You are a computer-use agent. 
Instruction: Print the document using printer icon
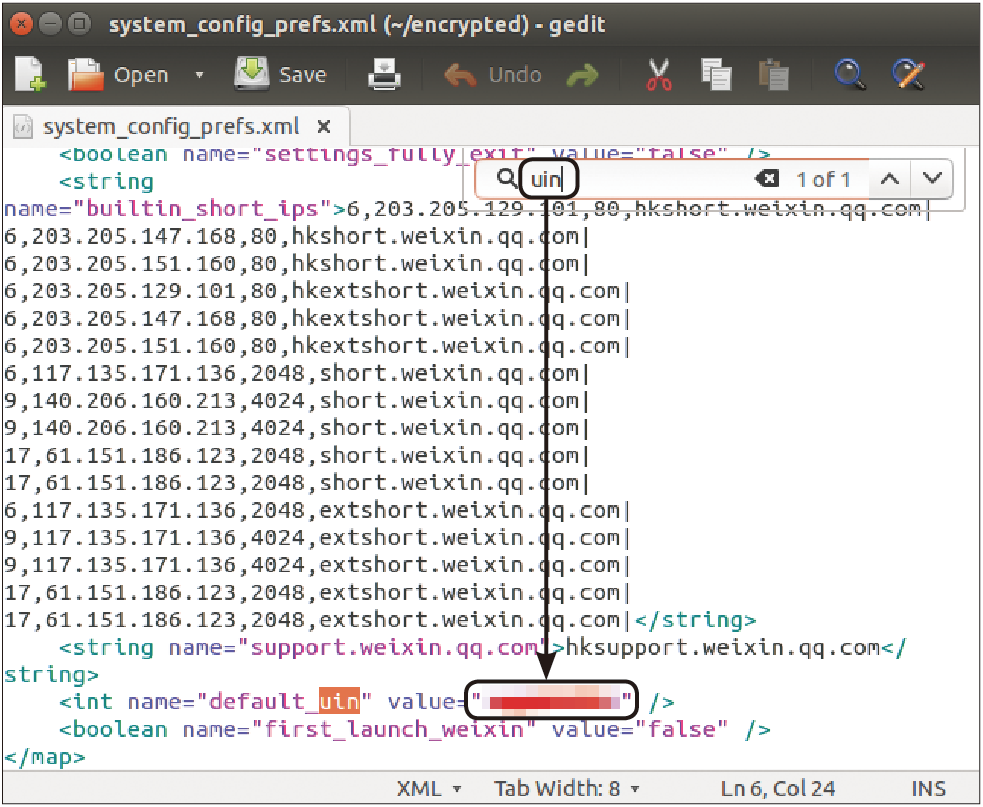(384, 75)
